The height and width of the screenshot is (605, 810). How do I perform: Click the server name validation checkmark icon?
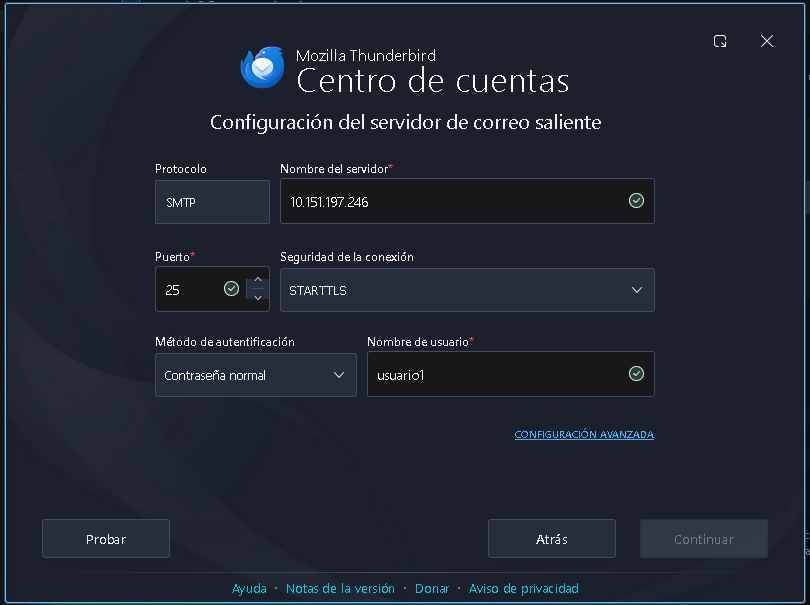636,200
